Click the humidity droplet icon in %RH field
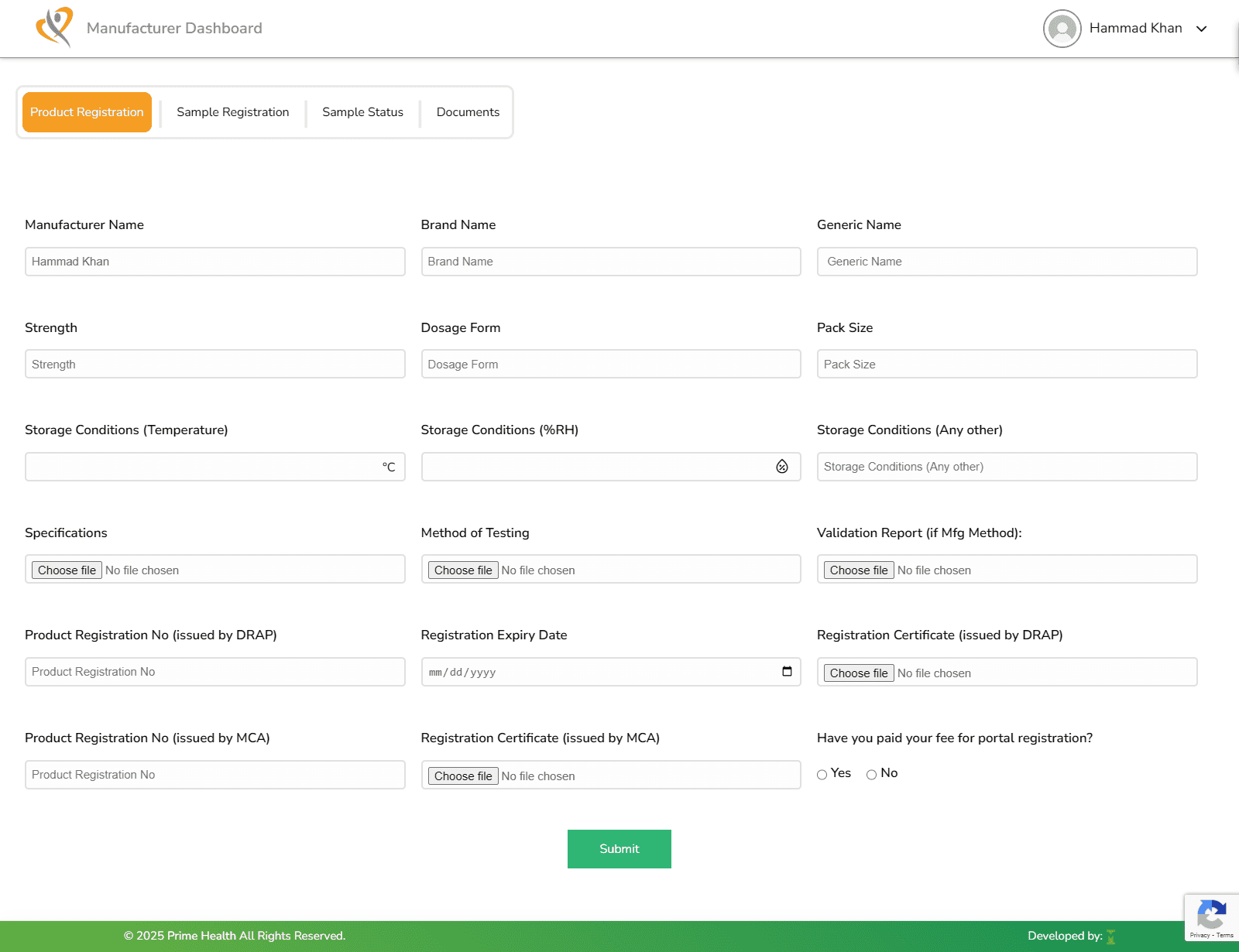The height and width of the screenshot is (952, 1239). coord(782,467)
